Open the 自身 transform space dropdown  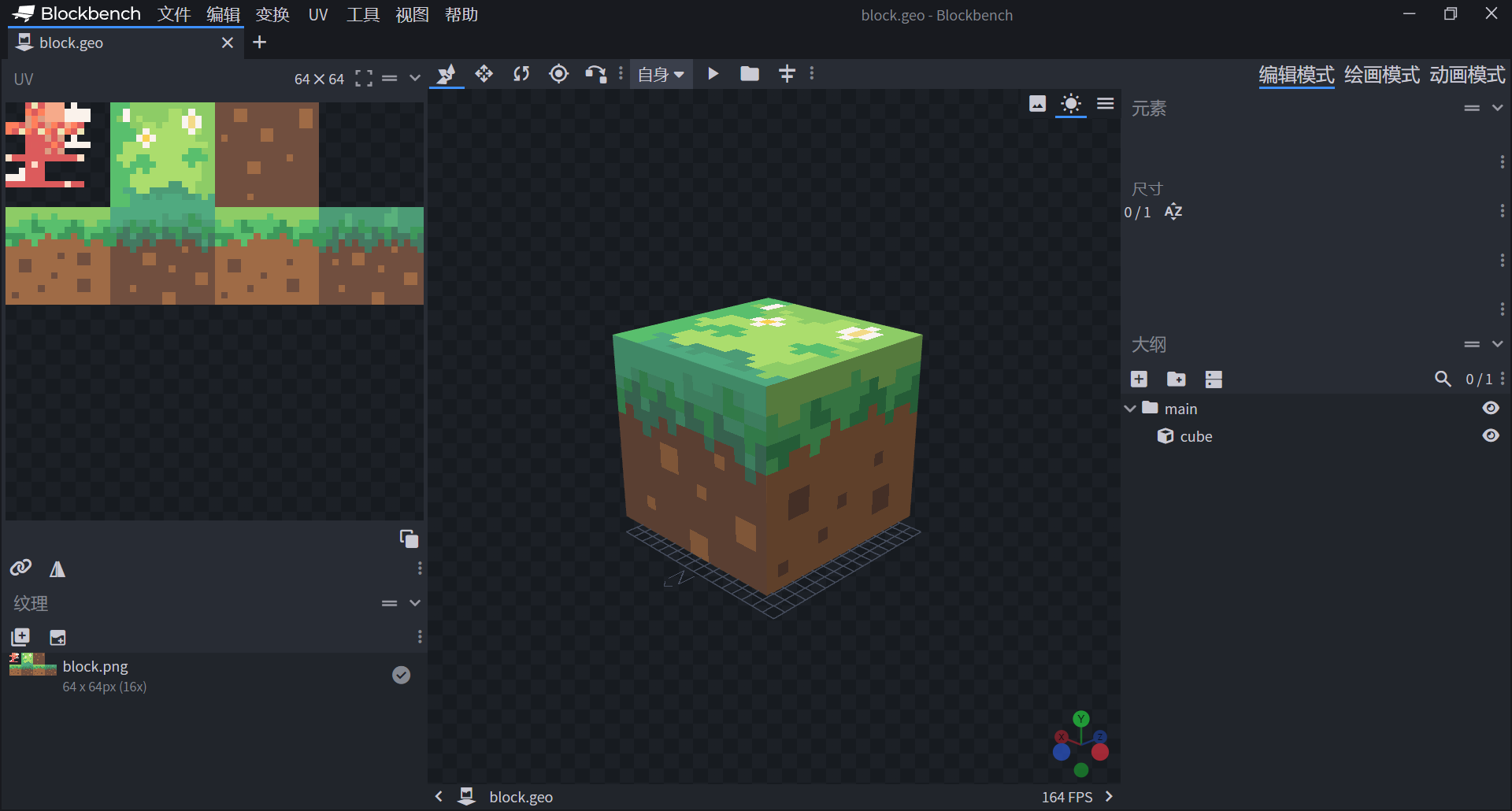coord(660,74)
